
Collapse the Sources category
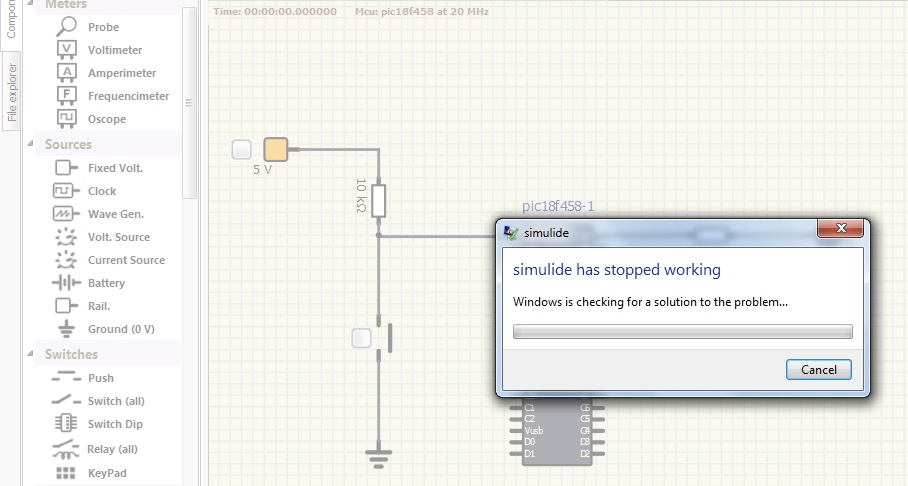tap(30, 144)
